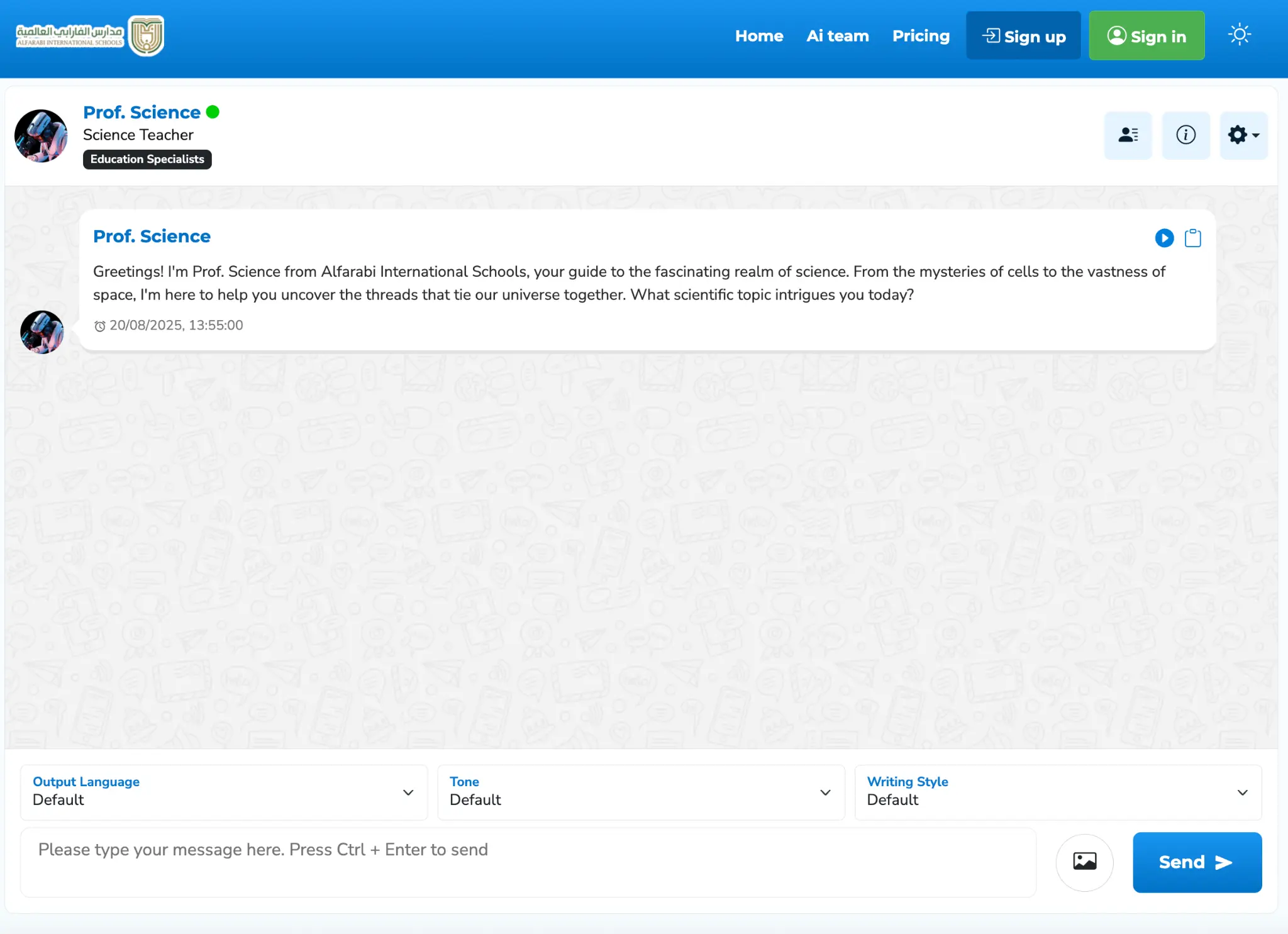1288x934 pixels.
Task: Toggle light/dark theme sun icon
Action: pyautogui.click(x=1239, y=35)
